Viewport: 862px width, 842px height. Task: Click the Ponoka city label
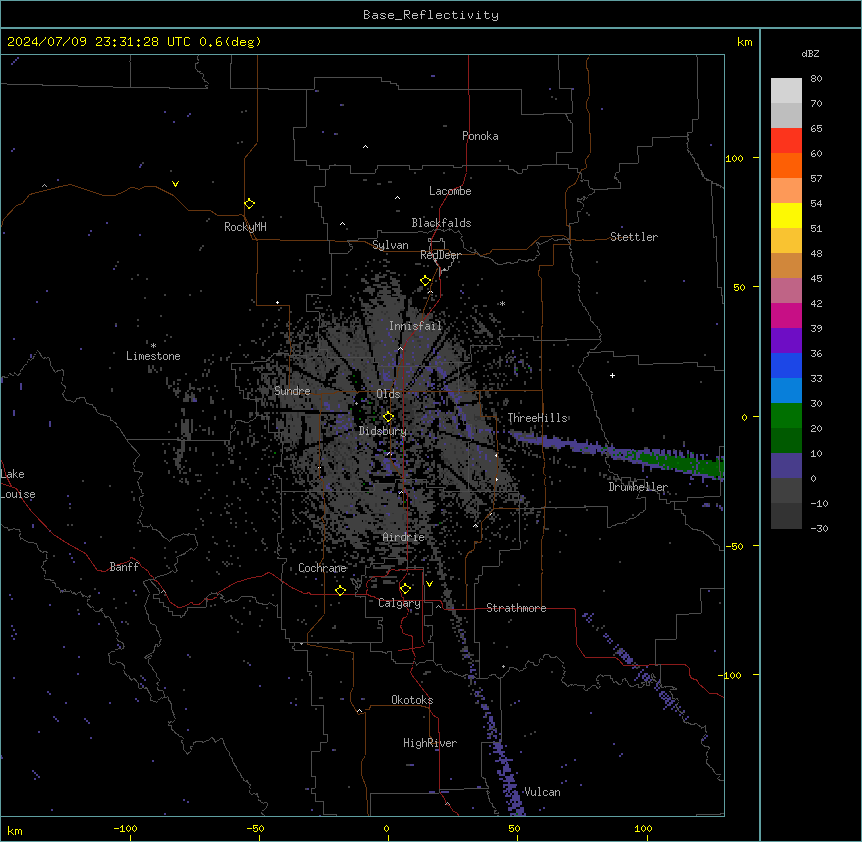(480, 136)
